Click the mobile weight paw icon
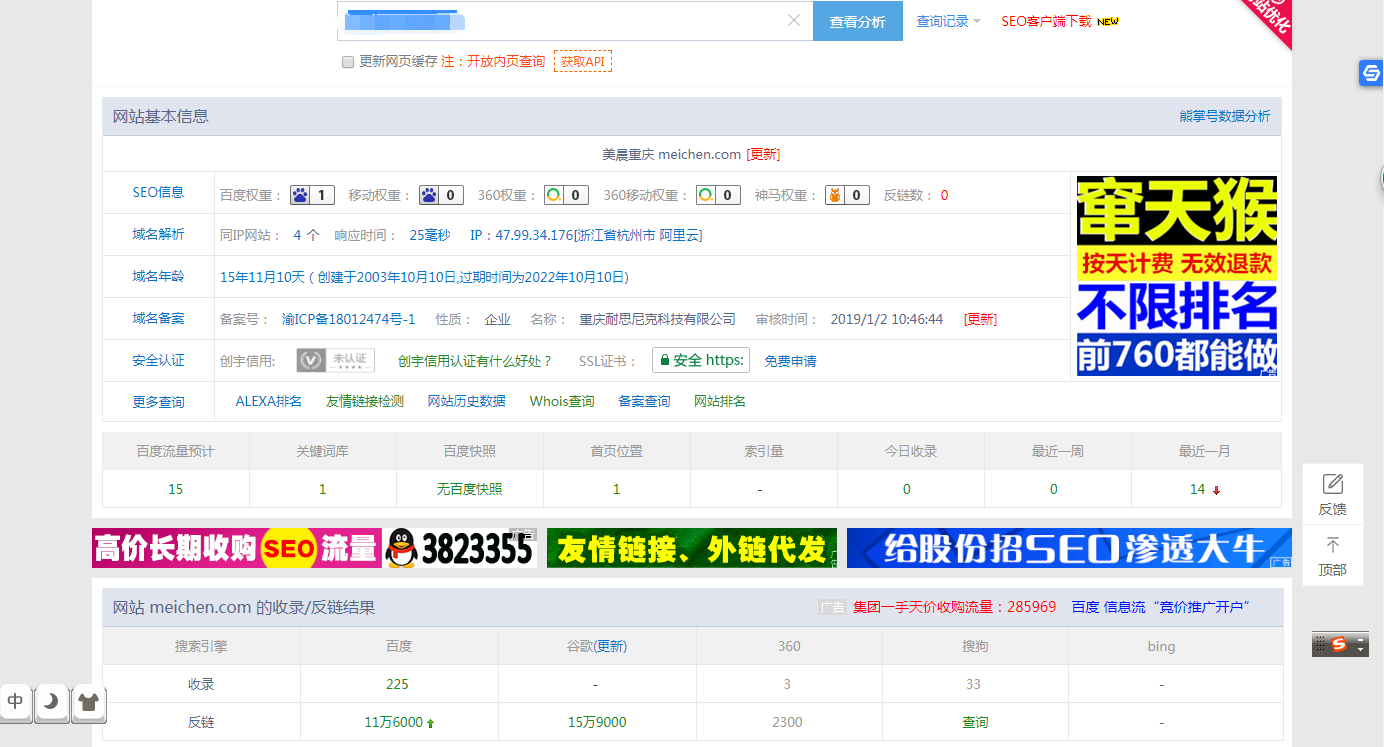 (x=441, y=195)
